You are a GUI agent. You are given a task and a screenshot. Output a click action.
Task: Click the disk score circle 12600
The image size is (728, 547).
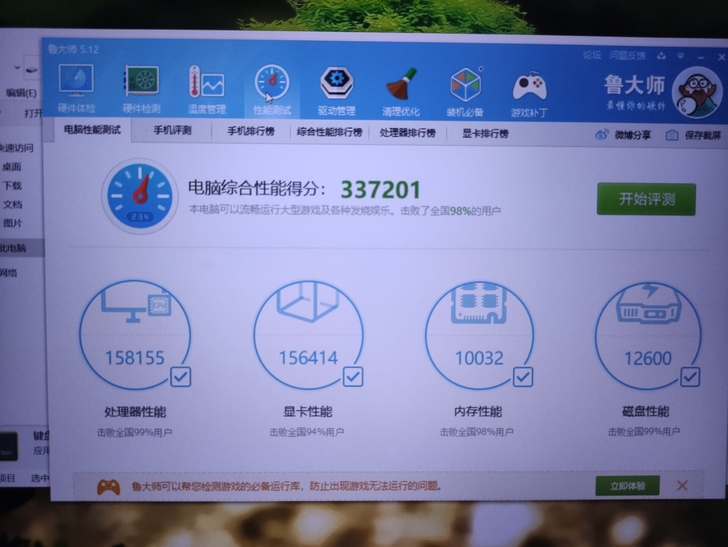pyautogui.click(x=648, y=335)
